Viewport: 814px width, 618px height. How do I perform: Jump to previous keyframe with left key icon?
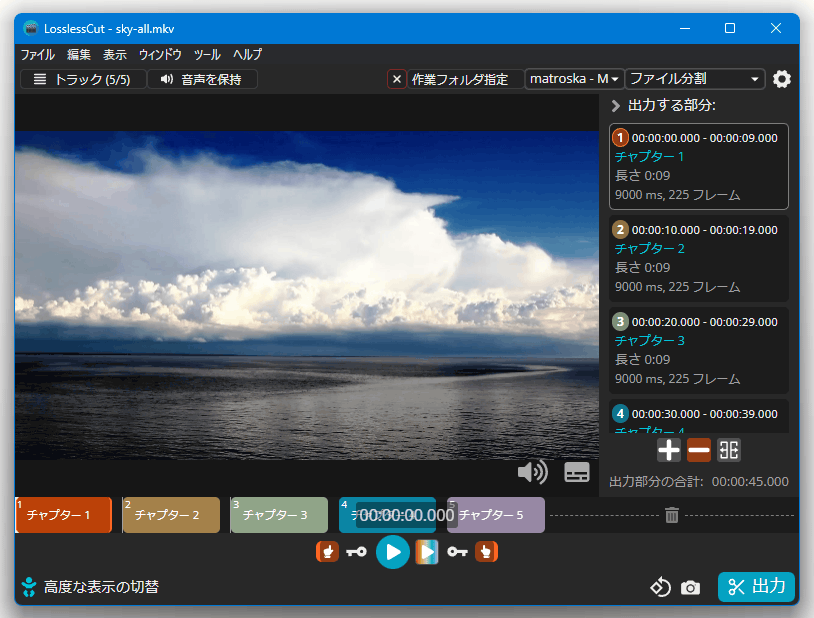click(356, 552)
